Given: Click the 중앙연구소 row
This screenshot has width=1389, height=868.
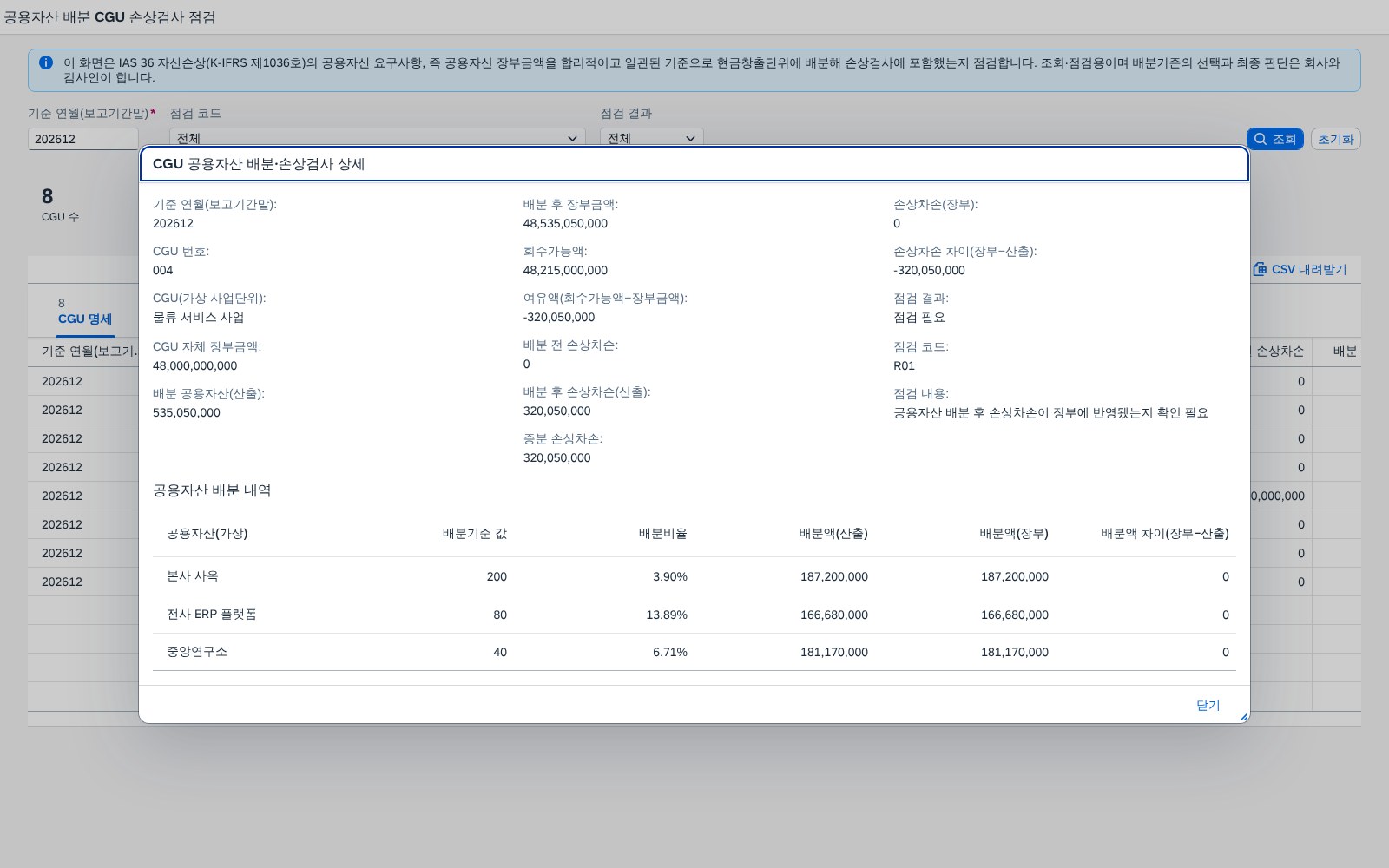Looking at the screenshot, I should point(694,652).
